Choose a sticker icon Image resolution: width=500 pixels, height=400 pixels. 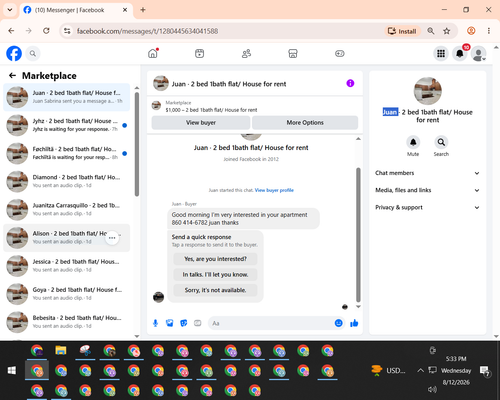pos(184,323)
